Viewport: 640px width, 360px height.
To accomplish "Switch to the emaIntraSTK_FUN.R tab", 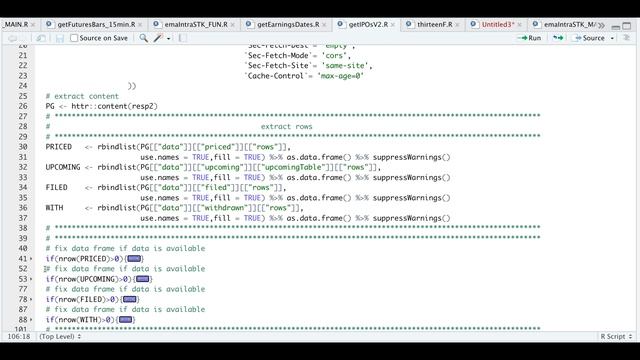I will [x=196, y=24].
